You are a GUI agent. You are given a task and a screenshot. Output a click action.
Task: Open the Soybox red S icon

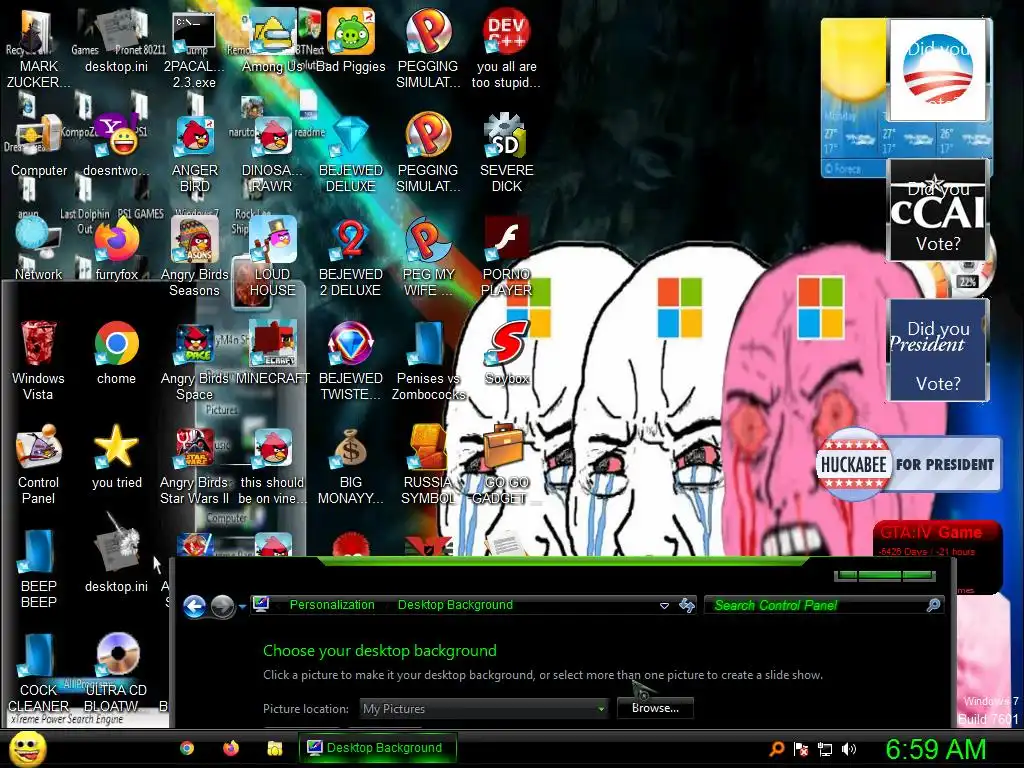pos(506,353)
